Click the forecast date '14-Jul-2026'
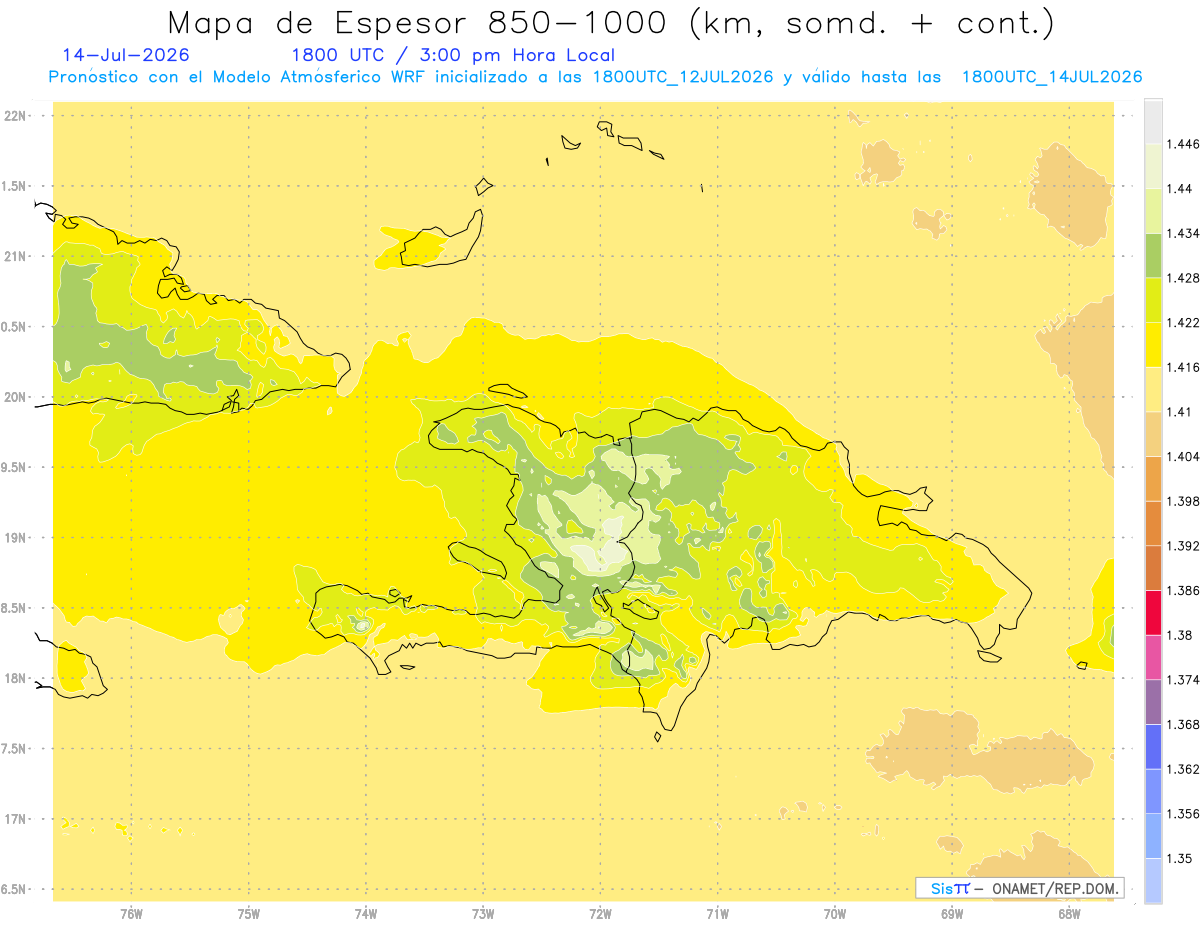This screenshot has height=927, width=1200. [126, 55]
